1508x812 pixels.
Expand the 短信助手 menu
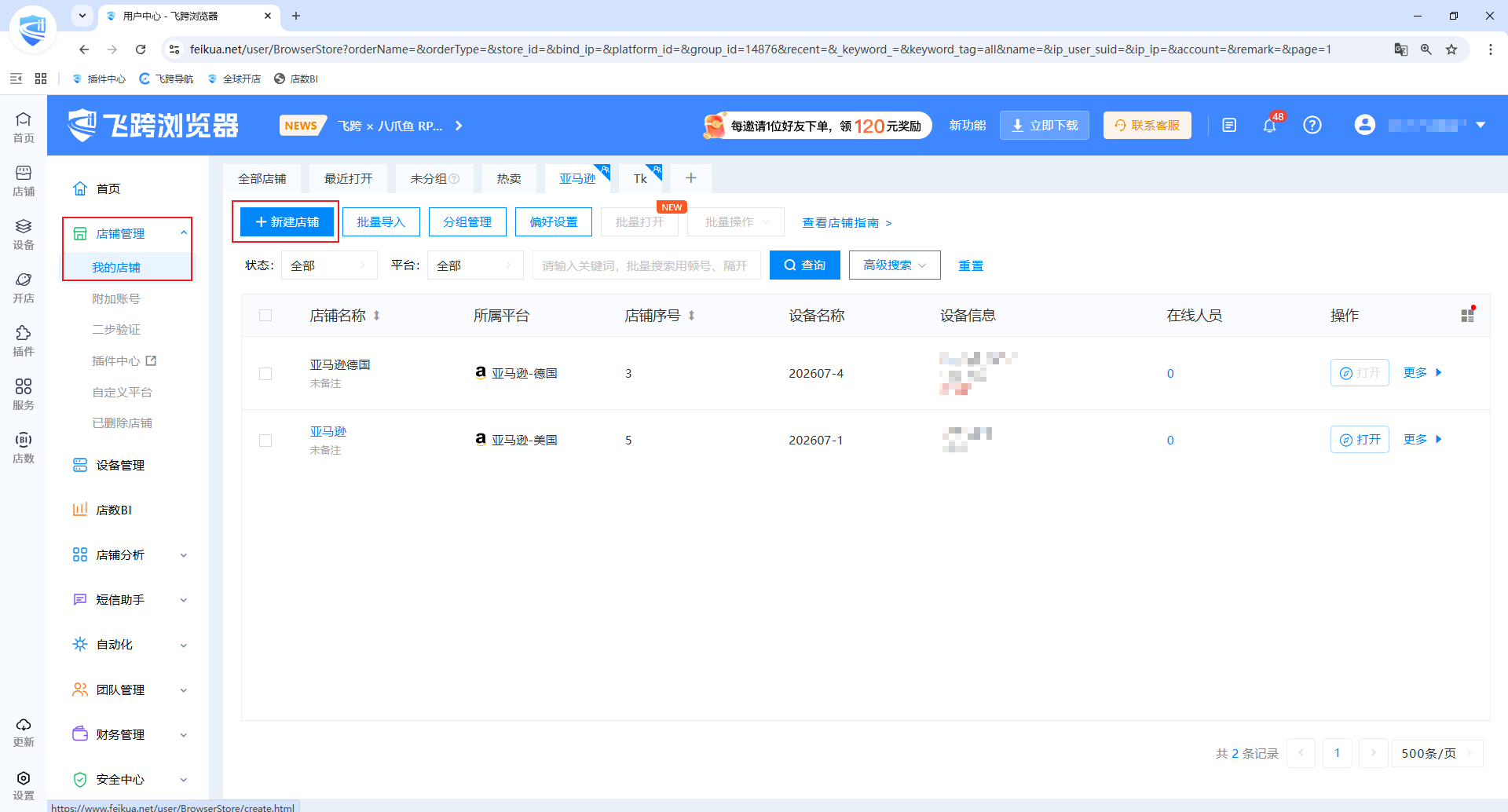click(x=130, y=600)
